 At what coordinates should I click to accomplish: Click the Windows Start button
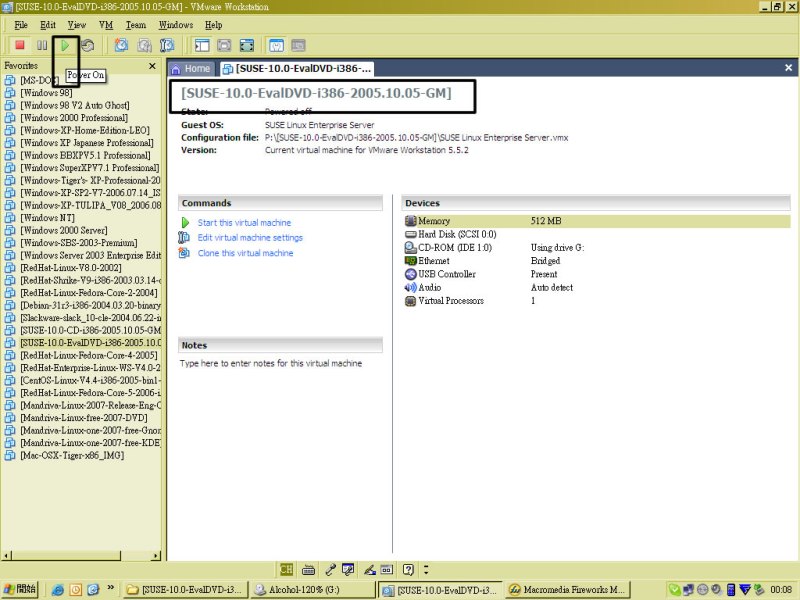(x=19, y=589)
